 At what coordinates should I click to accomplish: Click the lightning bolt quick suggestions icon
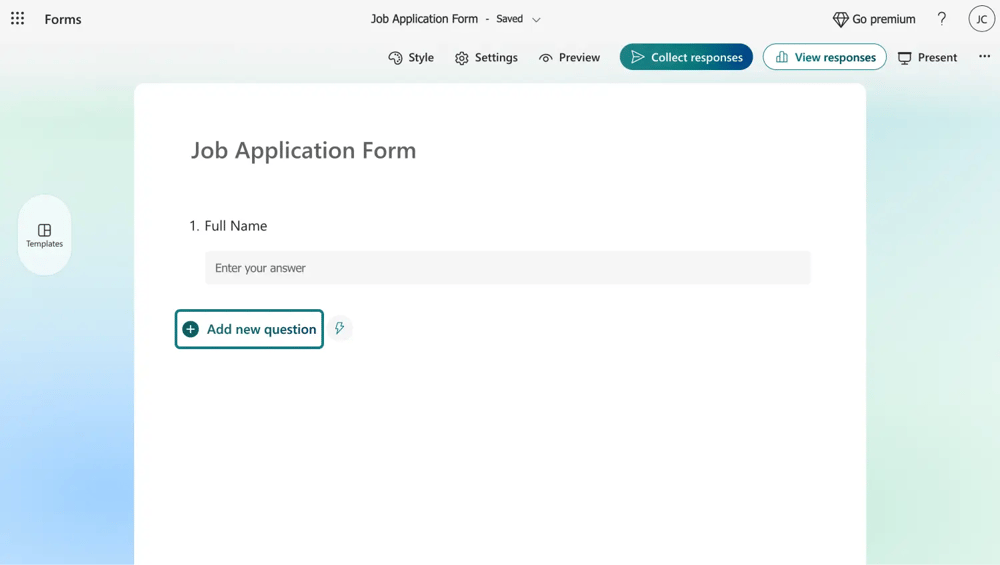coord(340,328)
